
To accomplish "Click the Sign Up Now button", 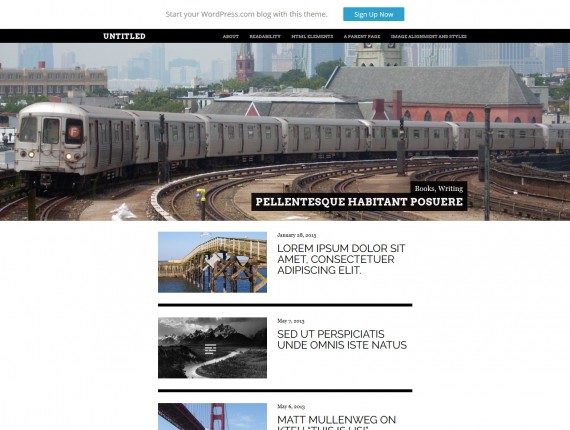I will (x=373, y=14).
